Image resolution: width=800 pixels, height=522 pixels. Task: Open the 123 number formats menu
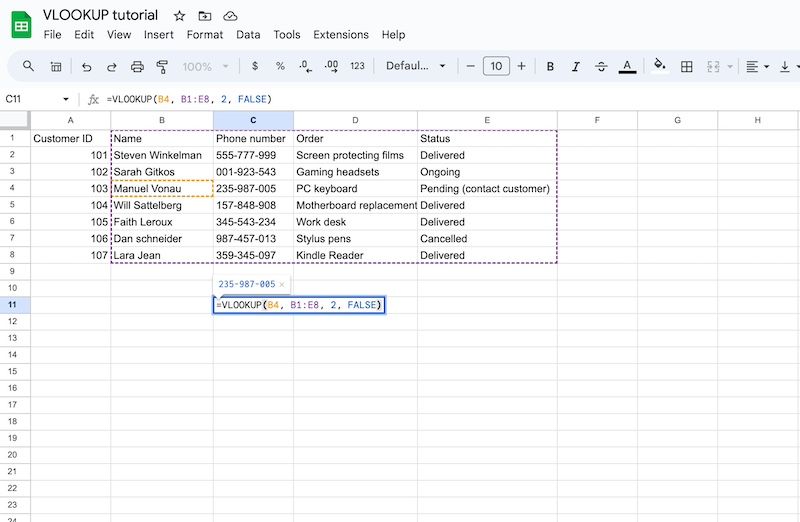357,66
